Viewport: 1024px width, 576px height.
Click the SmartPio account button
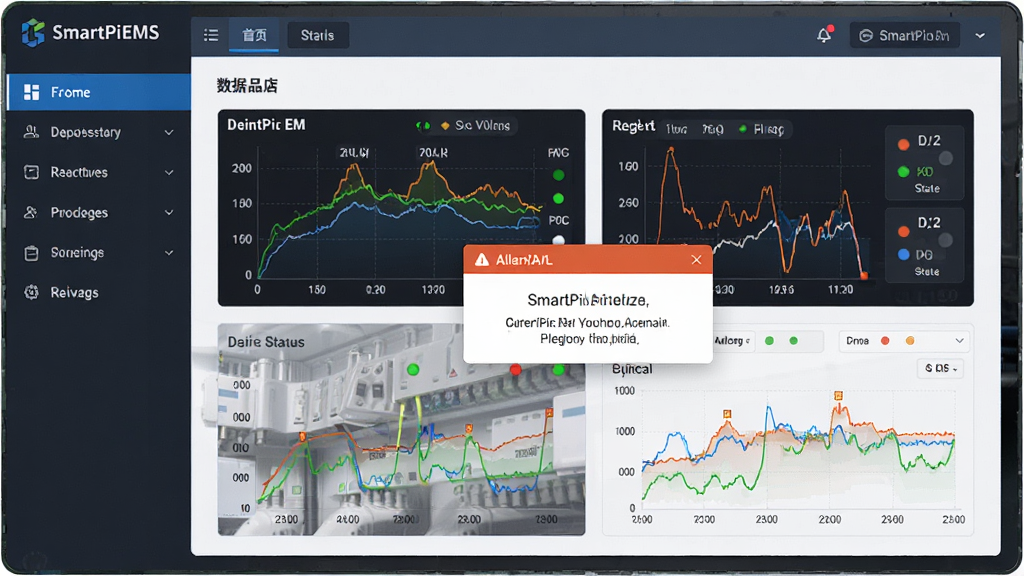904,36
